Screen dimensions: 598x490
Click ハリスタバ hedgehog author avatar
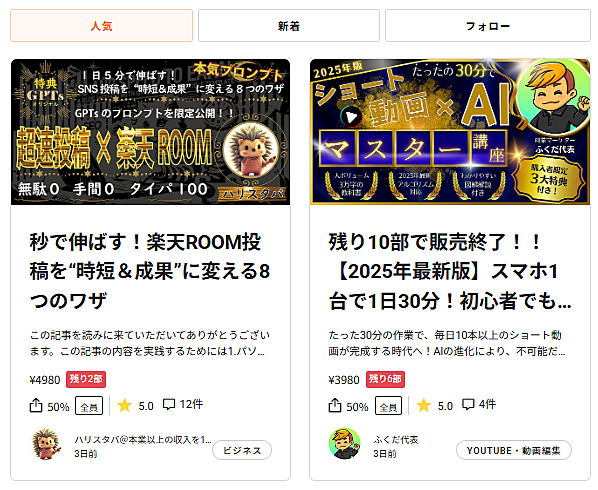click(46, 443)
